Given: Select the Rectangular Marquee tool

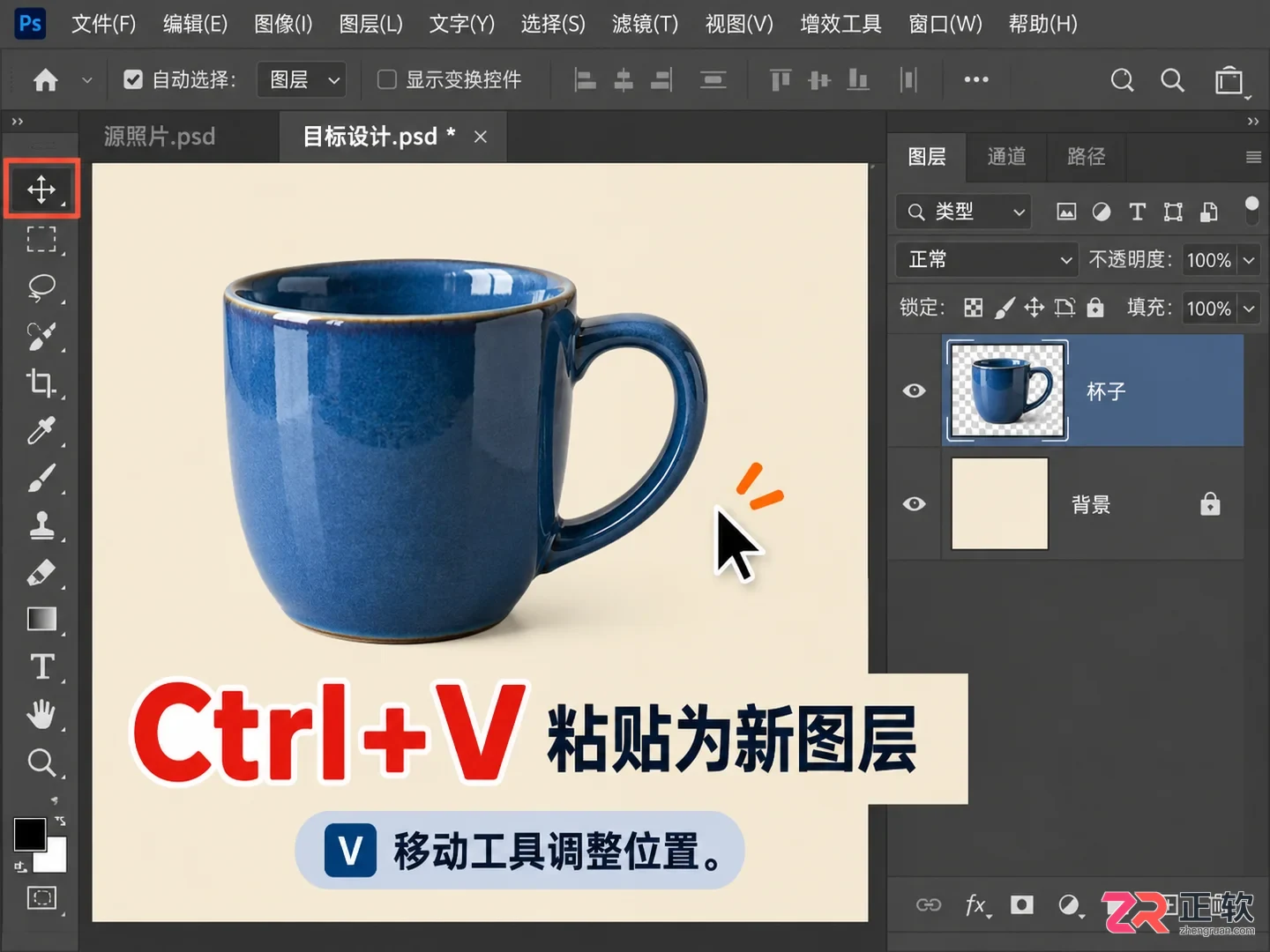Looking at the screenshot, I should pyautogui.click(x=41, y=239).
